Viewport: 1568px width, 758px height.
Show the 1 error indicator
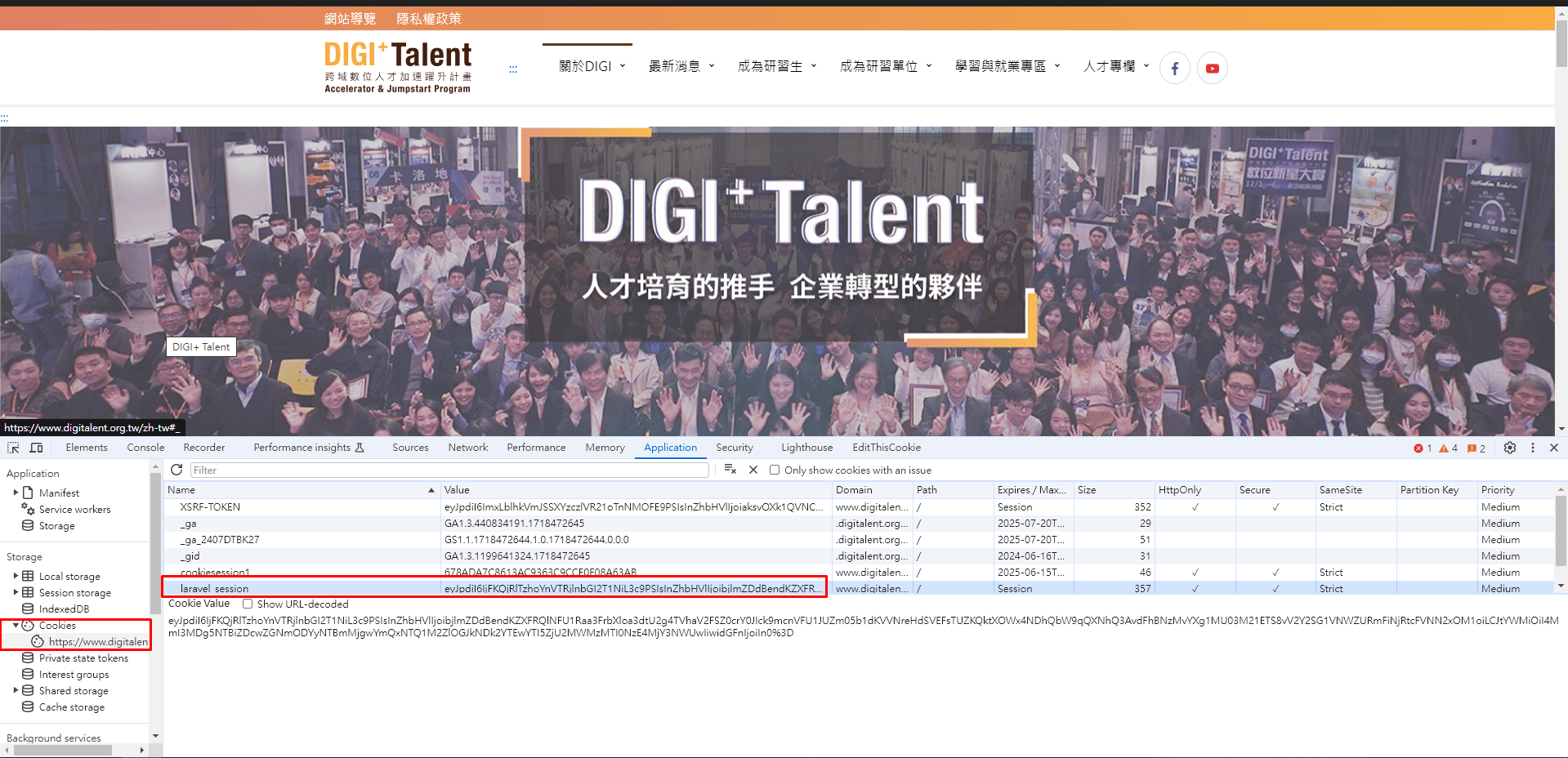[1423, 448]
